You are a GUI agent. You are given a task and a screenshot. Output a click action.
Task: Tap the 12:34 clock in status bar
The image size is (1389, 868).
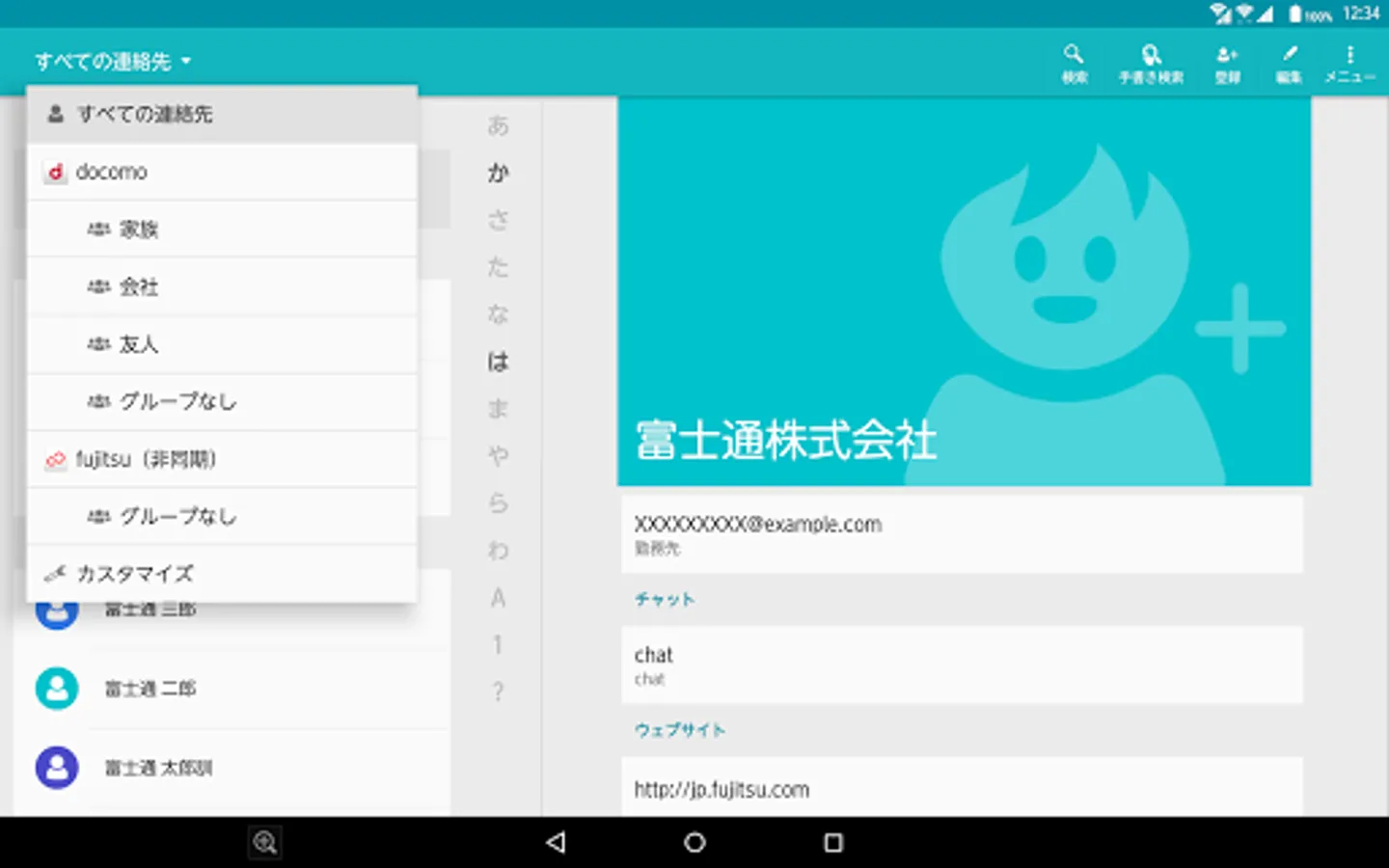tap(1360, 14)
